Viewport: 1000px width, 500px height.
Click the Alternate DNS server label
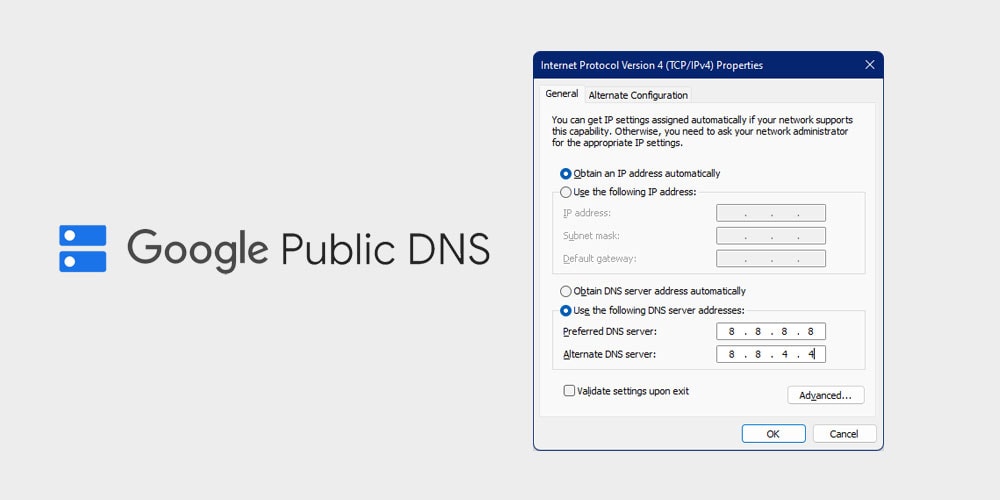(609, 355)
